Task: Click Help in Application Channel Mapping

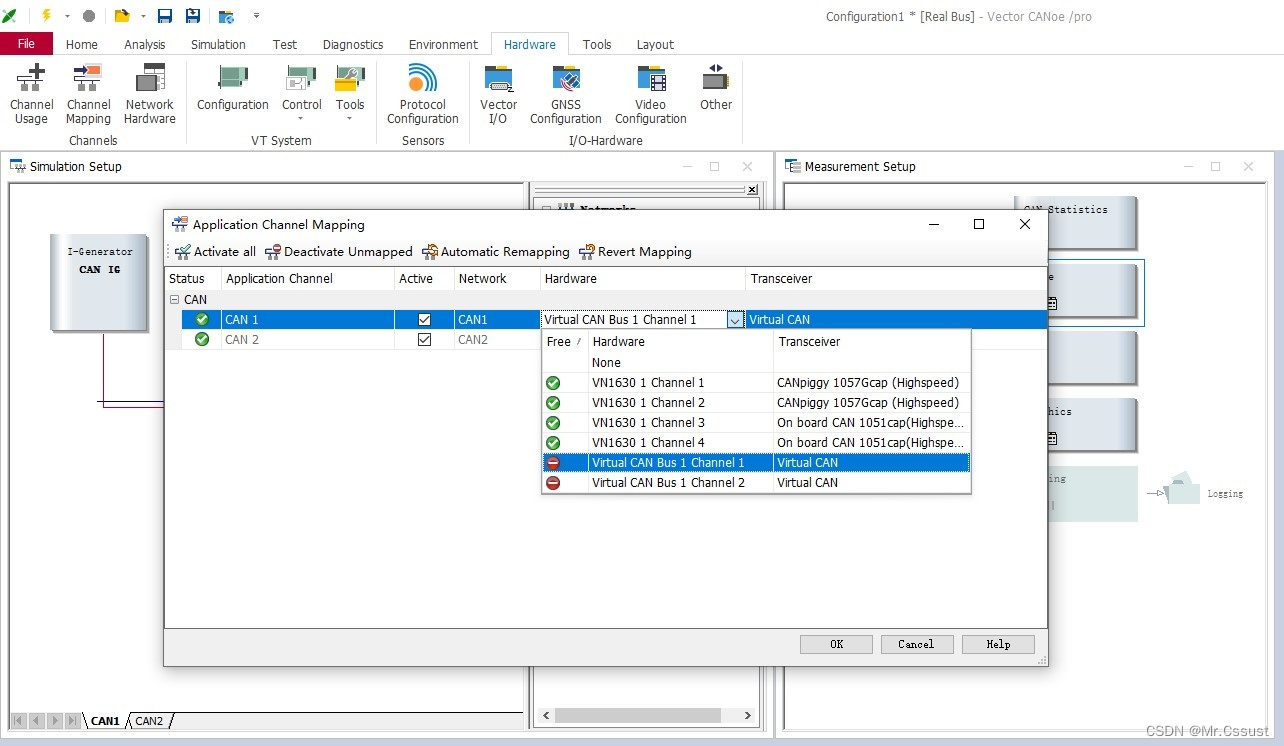Action: [998, 644]
